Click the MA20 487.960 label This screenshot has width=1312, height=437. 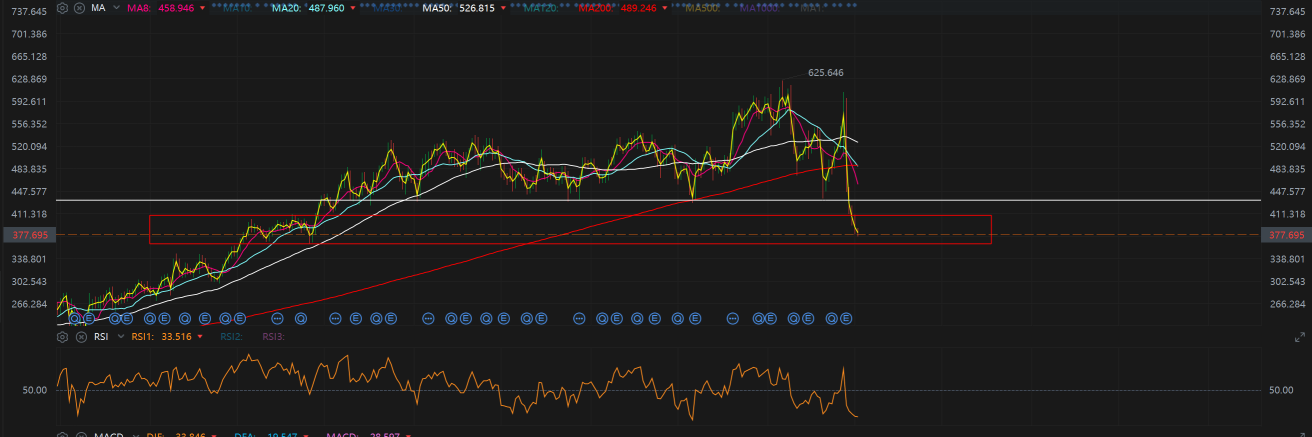coord(308,8)
